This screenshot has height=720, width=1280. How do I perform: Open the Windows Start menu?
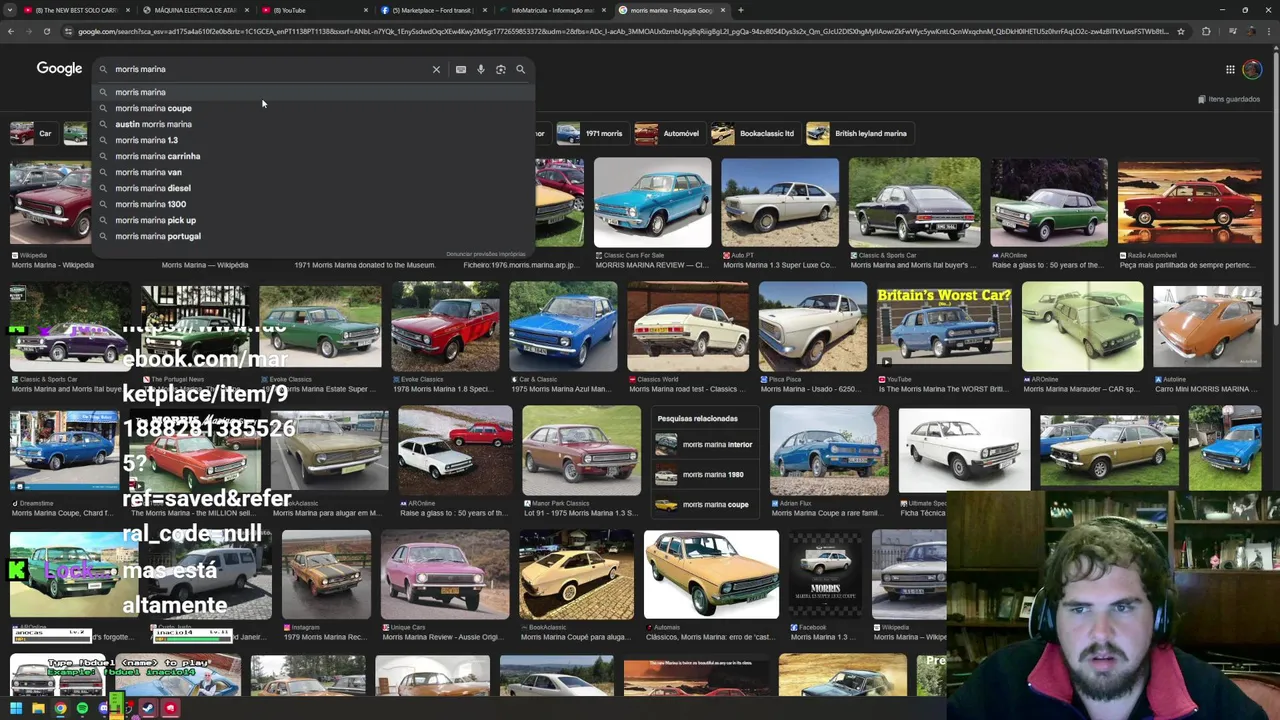[x=16, y=708]
